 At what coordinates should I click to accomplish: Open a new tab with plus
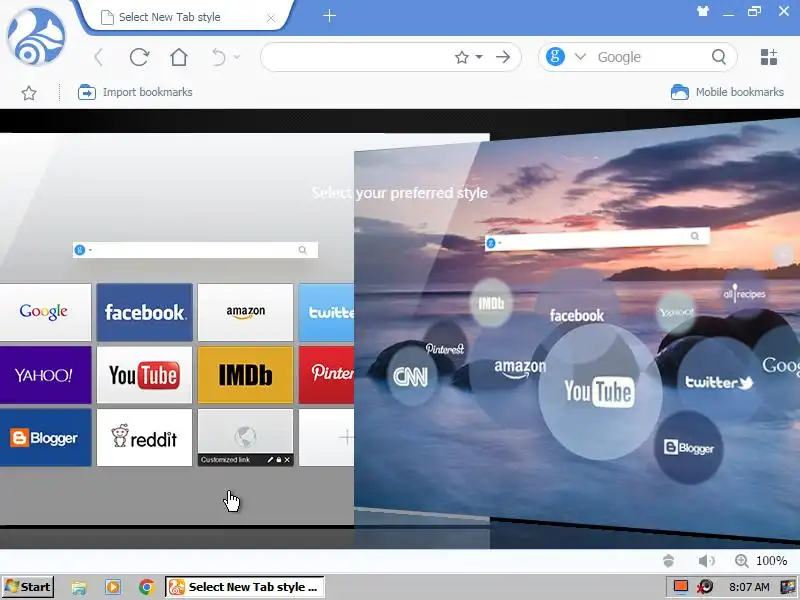[330, 16]
